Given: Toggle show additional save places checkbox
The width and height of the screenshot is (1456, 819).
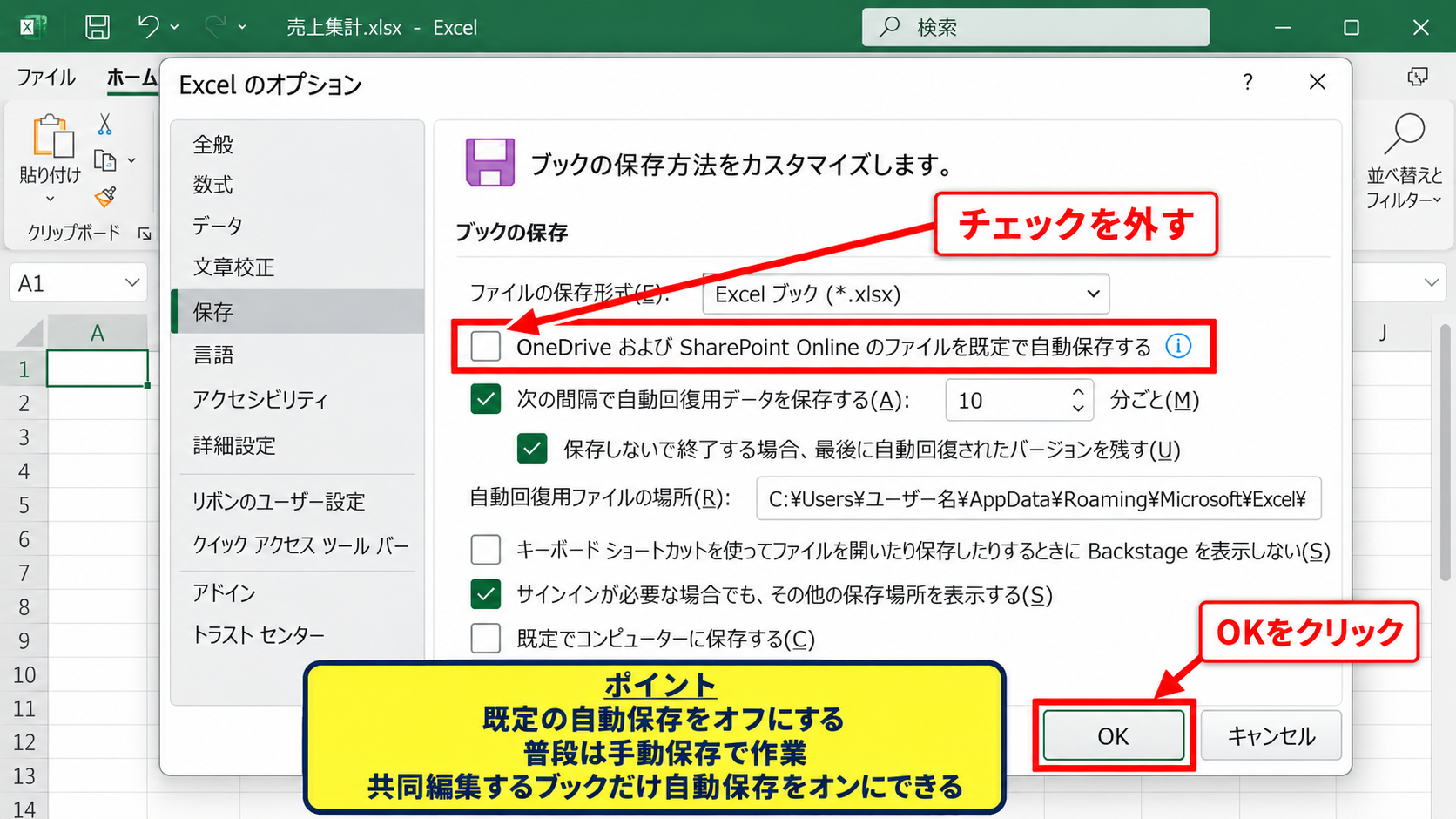Looking at the screenshot, I should pyautogui.click(x=486, y=594).
